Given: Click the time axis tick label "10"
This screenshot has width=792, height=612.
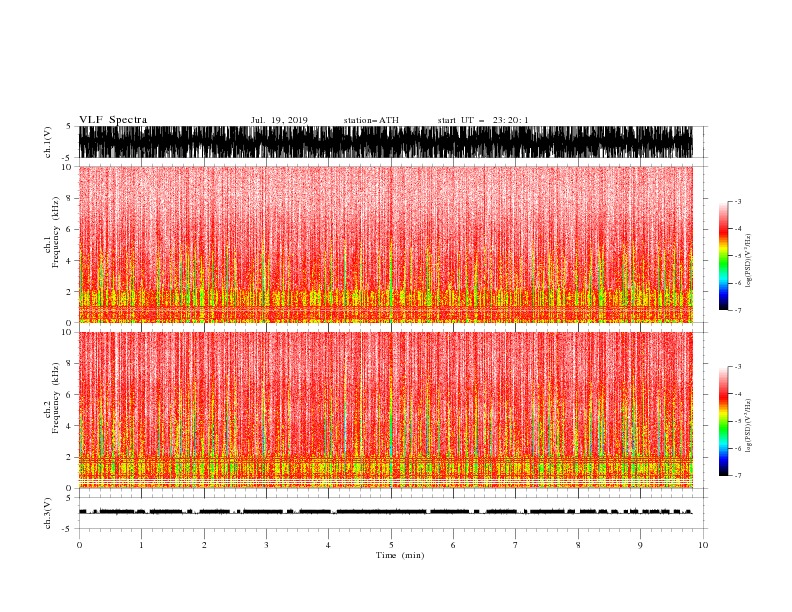Looking at the screenshot, I should point(703,545).
